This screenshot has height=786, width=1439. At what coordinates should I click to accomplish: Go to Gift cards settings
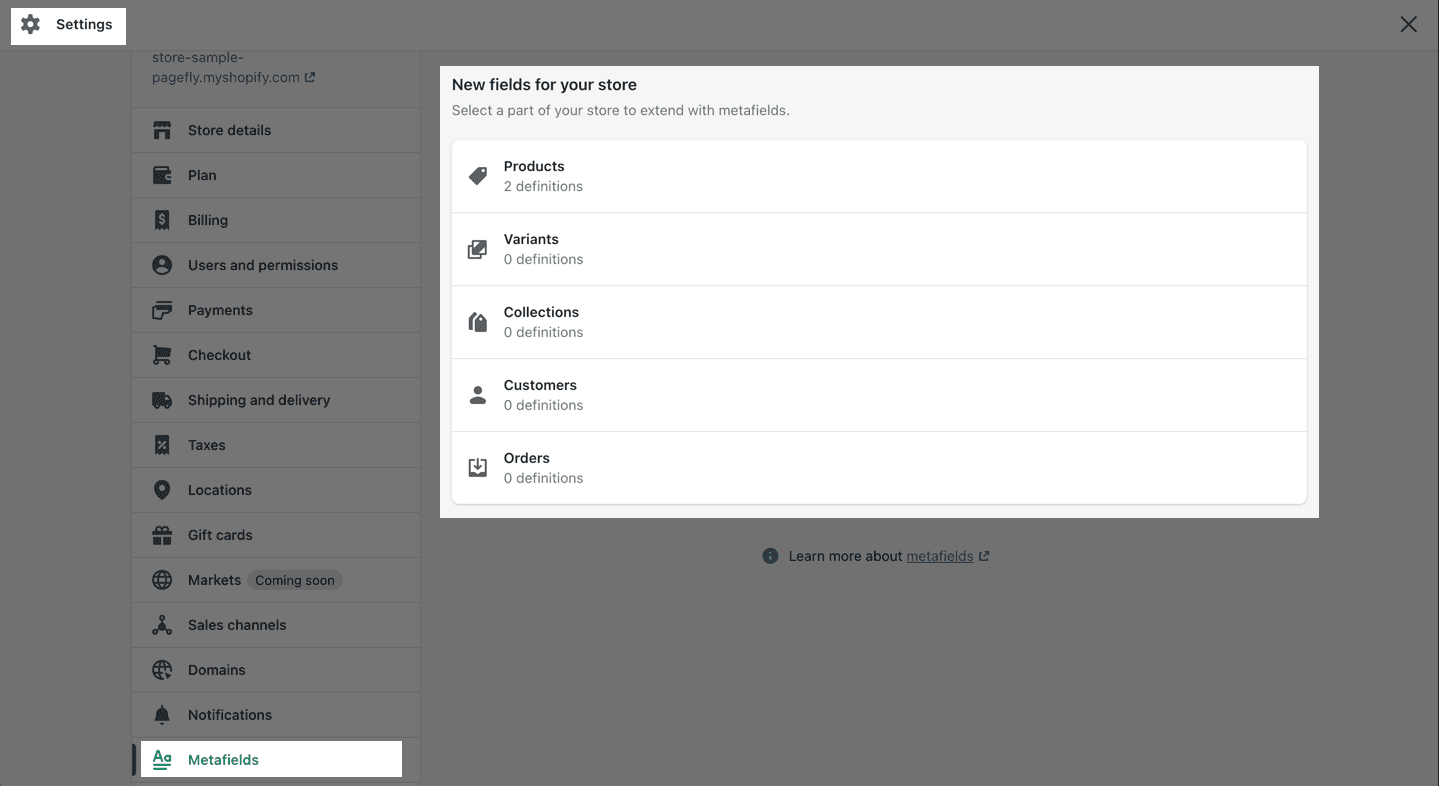pos(276,535)
